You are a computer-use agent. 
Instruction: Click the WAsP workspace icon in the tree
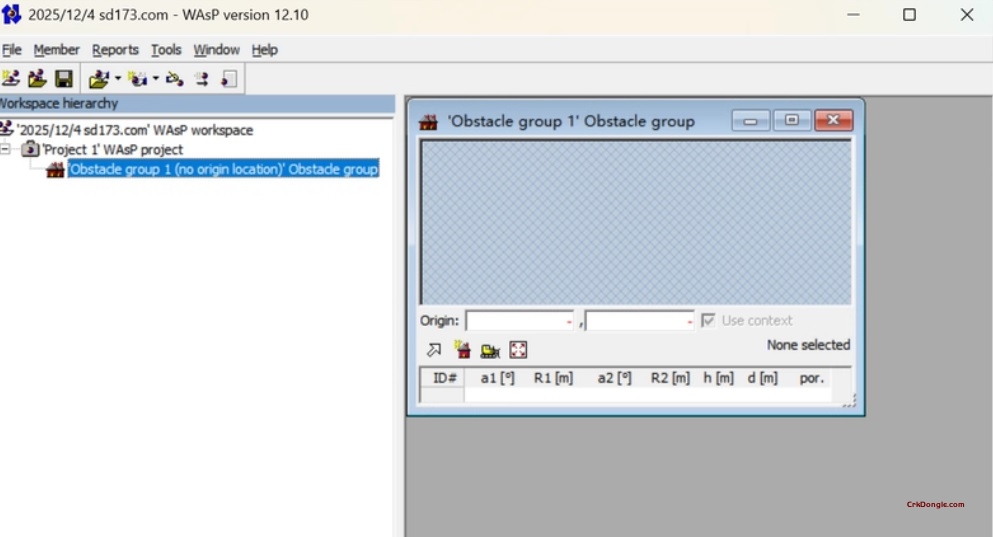[7, 129]
